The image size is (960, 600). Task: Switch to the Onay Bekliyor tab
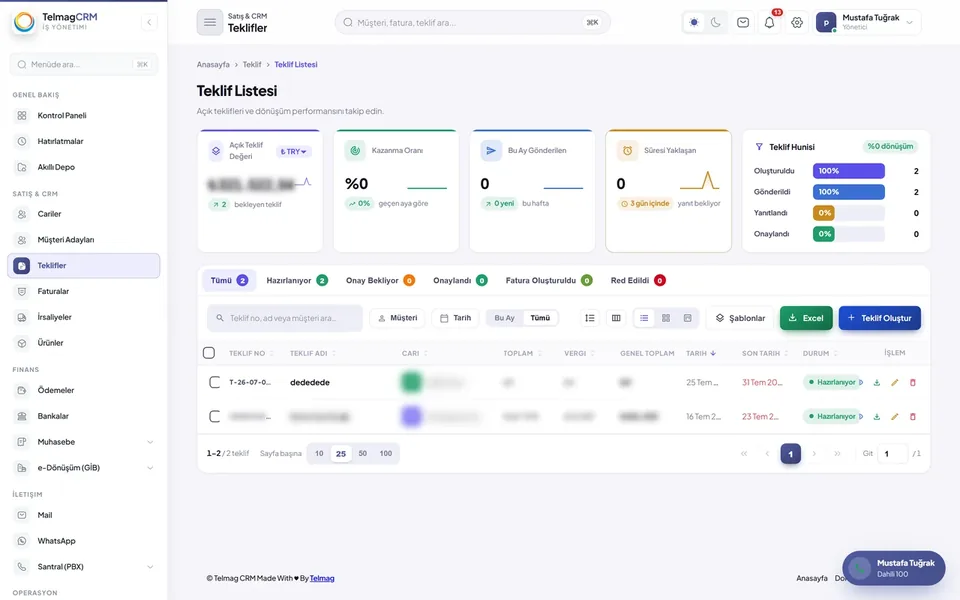click(x=380, y=280)
